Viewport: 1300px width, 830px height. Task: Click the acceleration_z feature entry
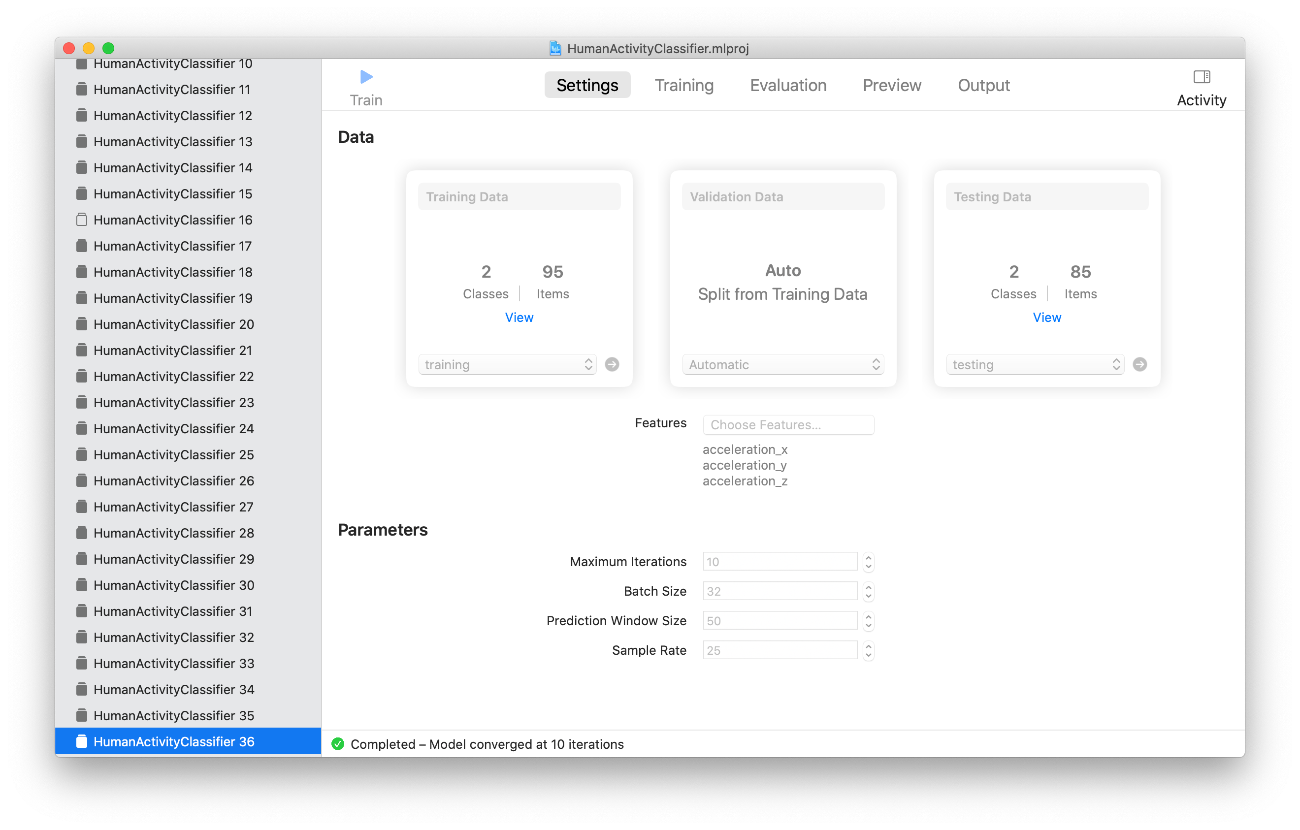click(745, 482)
